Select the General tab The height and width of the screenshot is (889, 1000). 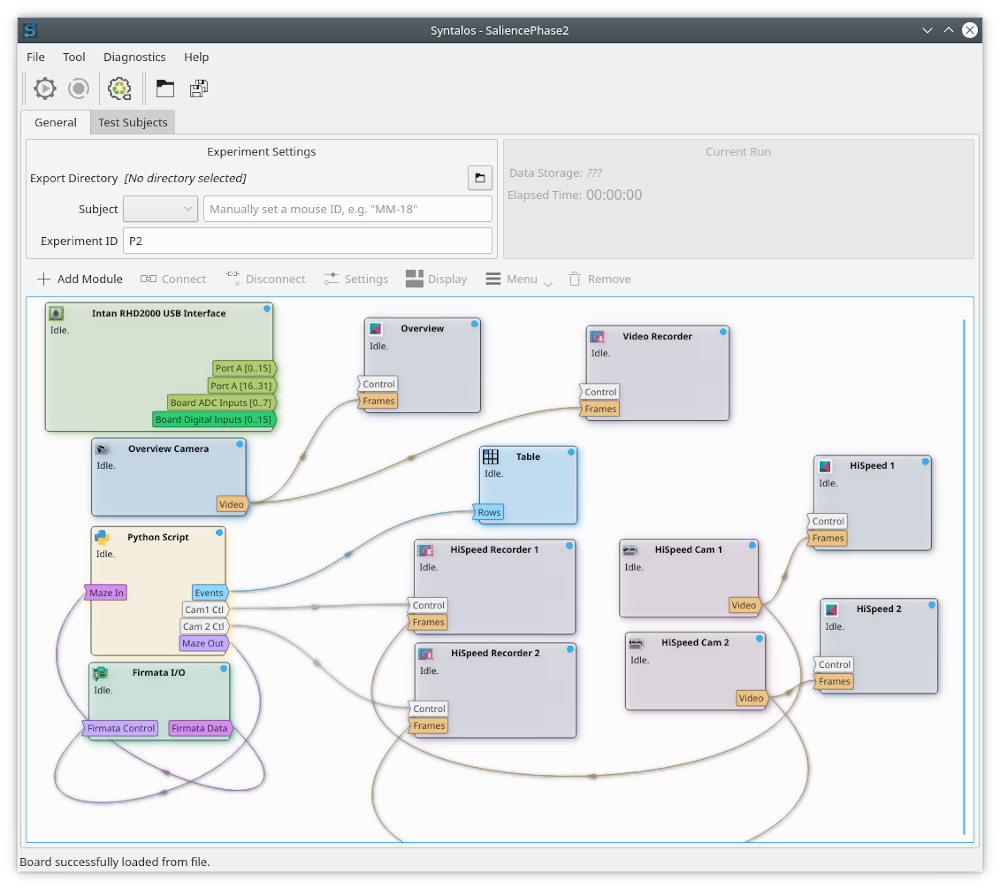(x=55, y=122)
